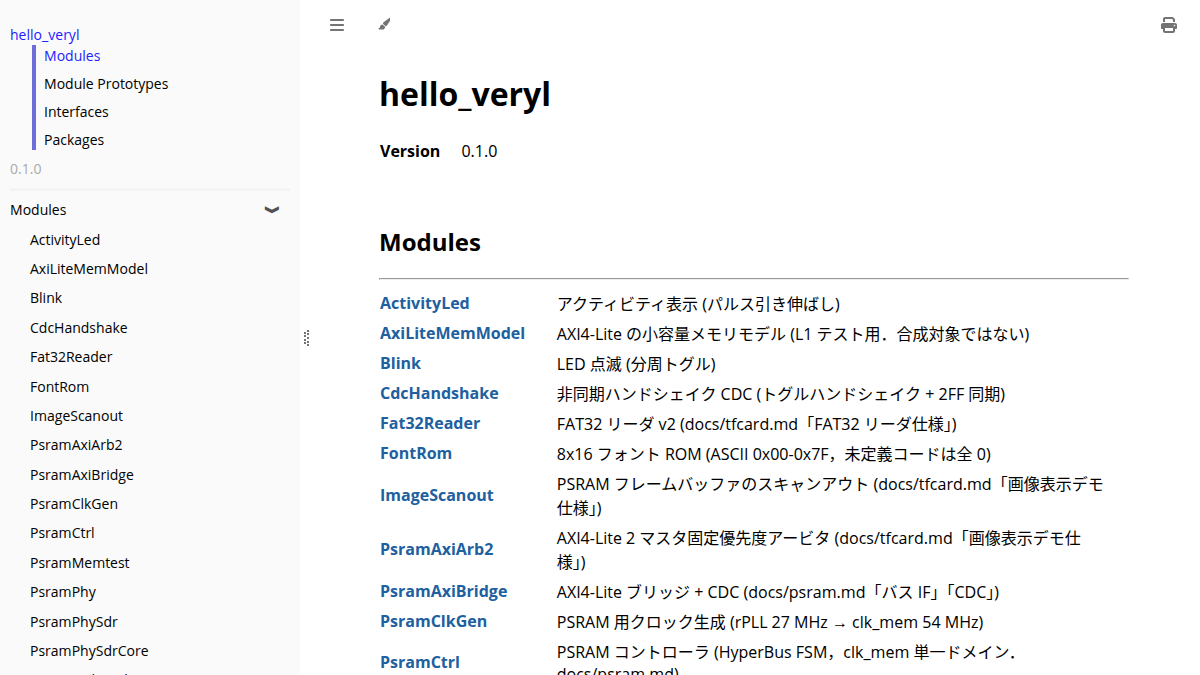Viewport: 1200px width, 675px height.
Task: Open PsramPhySdrCore in the sidebar list
Action: [x=89, y=651]
